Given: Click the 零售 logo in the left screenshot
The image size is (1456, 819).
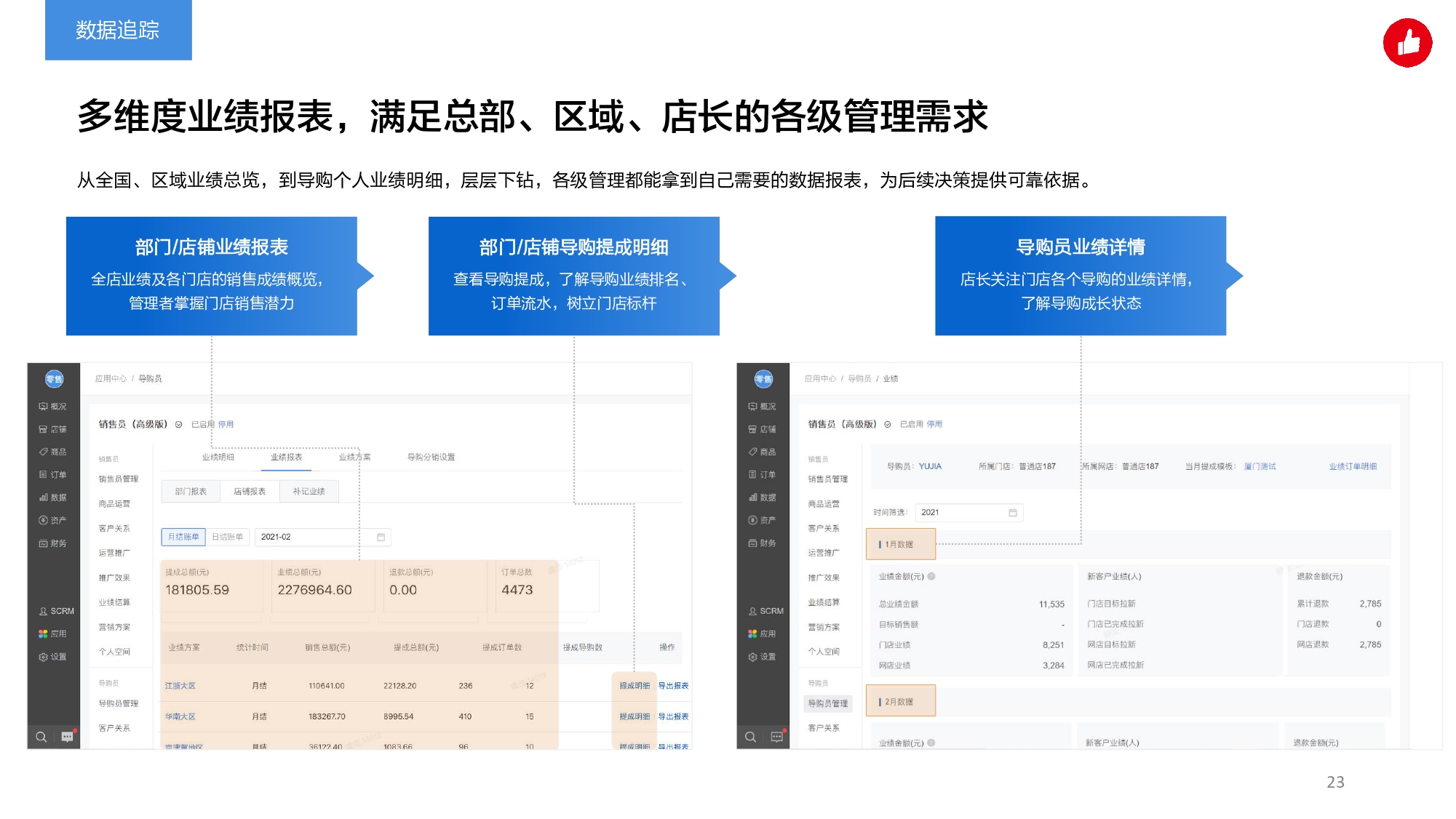Looking at the screenshot, I should point(54,379).
